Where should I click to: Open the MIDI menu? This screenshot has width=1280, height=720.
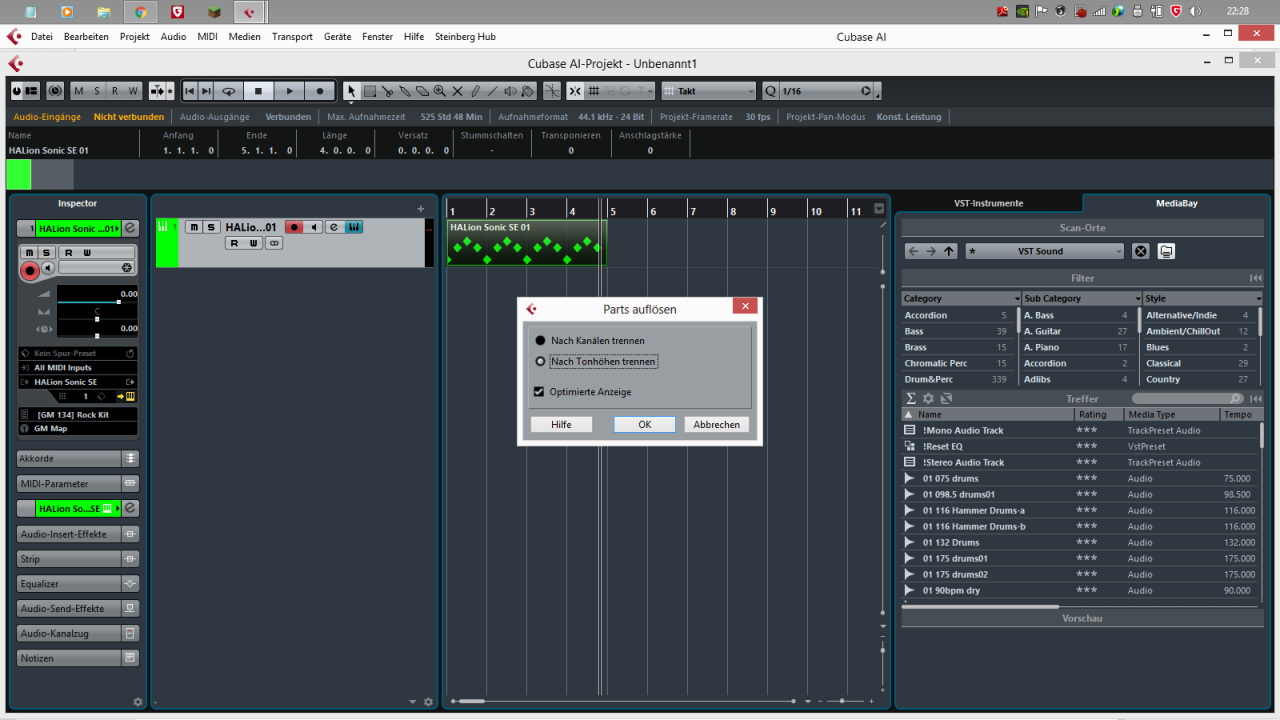coord(208,37)
